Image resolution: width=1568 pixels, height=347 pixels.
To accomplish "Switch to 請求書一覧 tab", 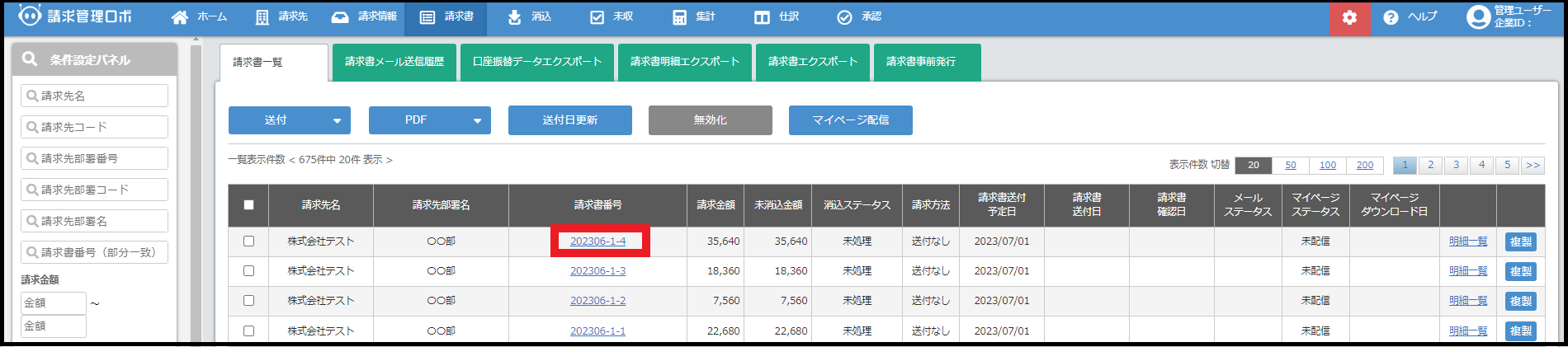I will coord(274,63).
